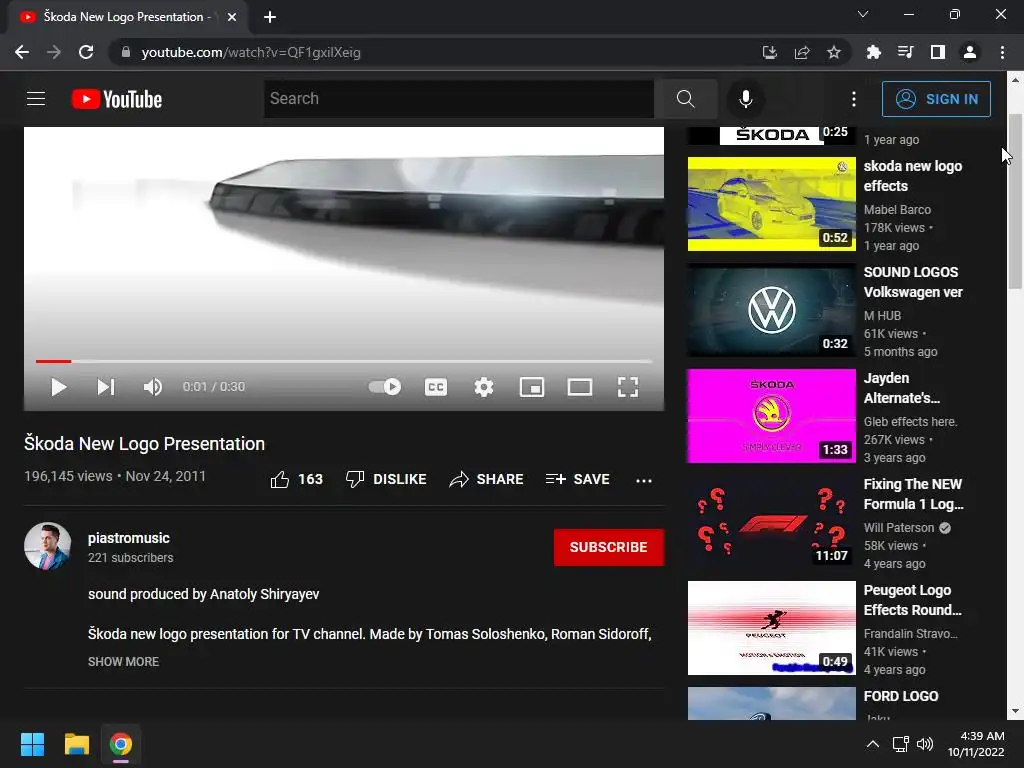Viewport: 1024px width, 768px height.
Task: Switch to theater mode
Action: [580, 387]
